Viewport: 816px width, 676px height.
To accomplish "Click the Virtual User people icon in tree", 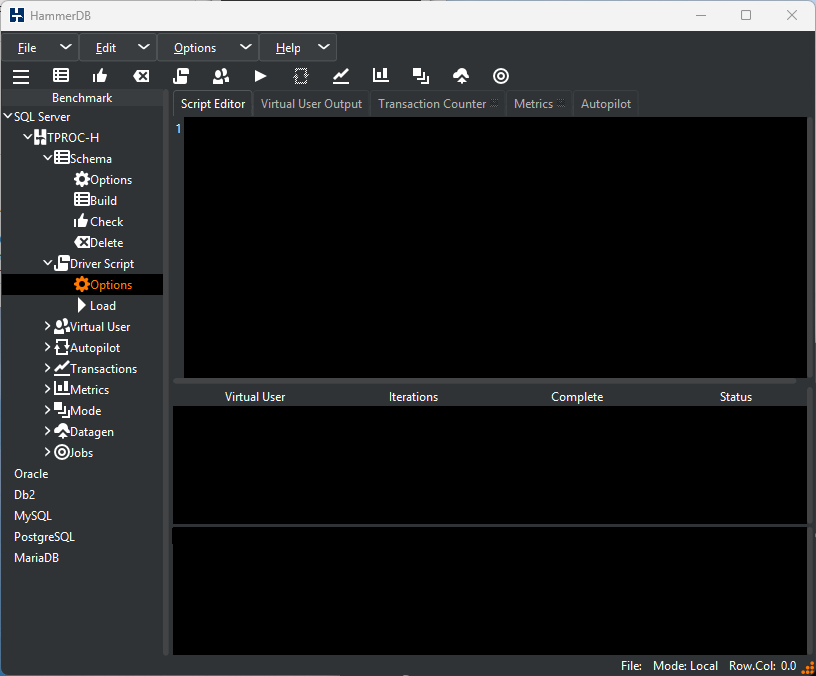I will coord(62,326).
